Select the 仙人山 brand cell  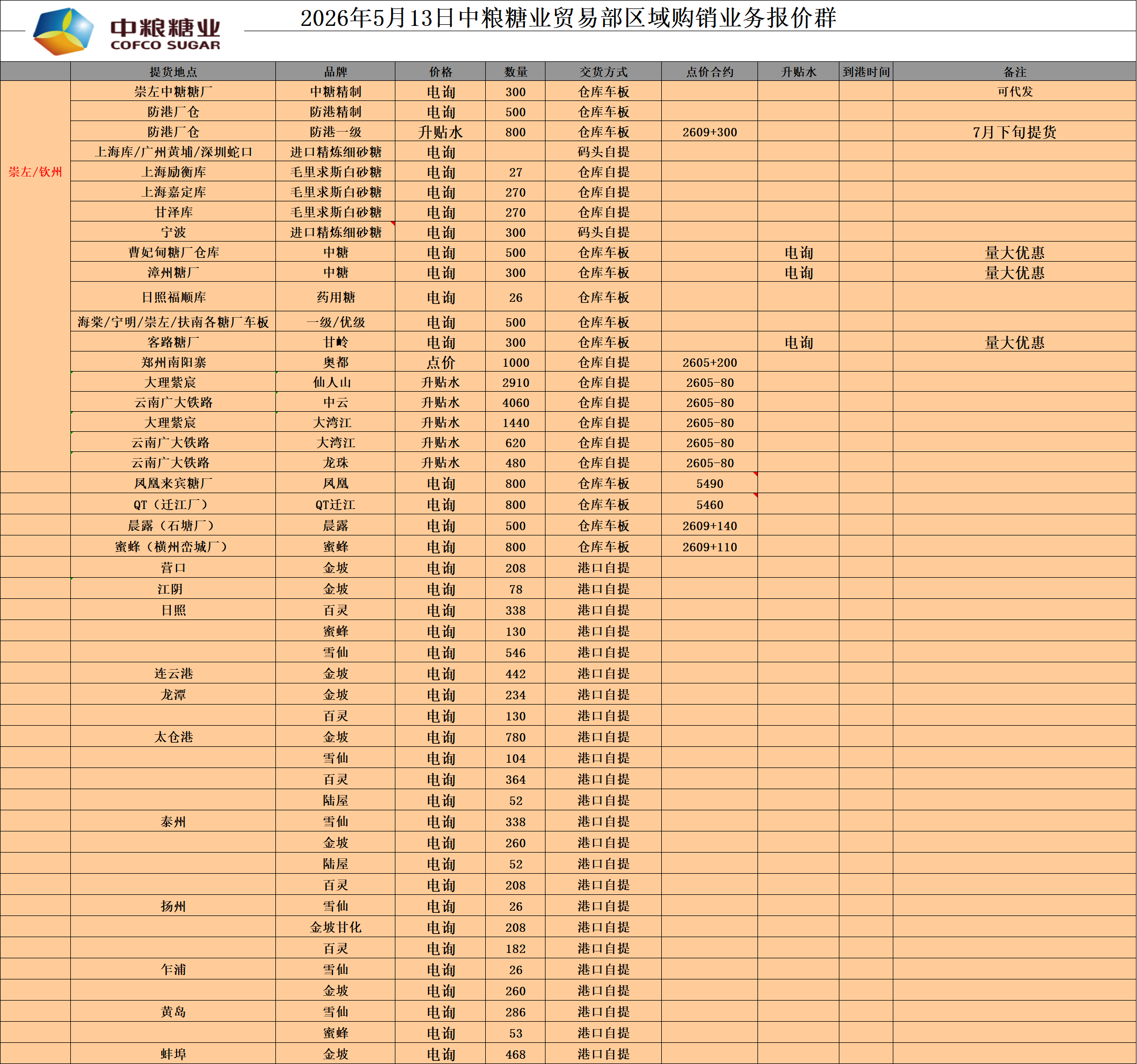click(x=335, y=382)
